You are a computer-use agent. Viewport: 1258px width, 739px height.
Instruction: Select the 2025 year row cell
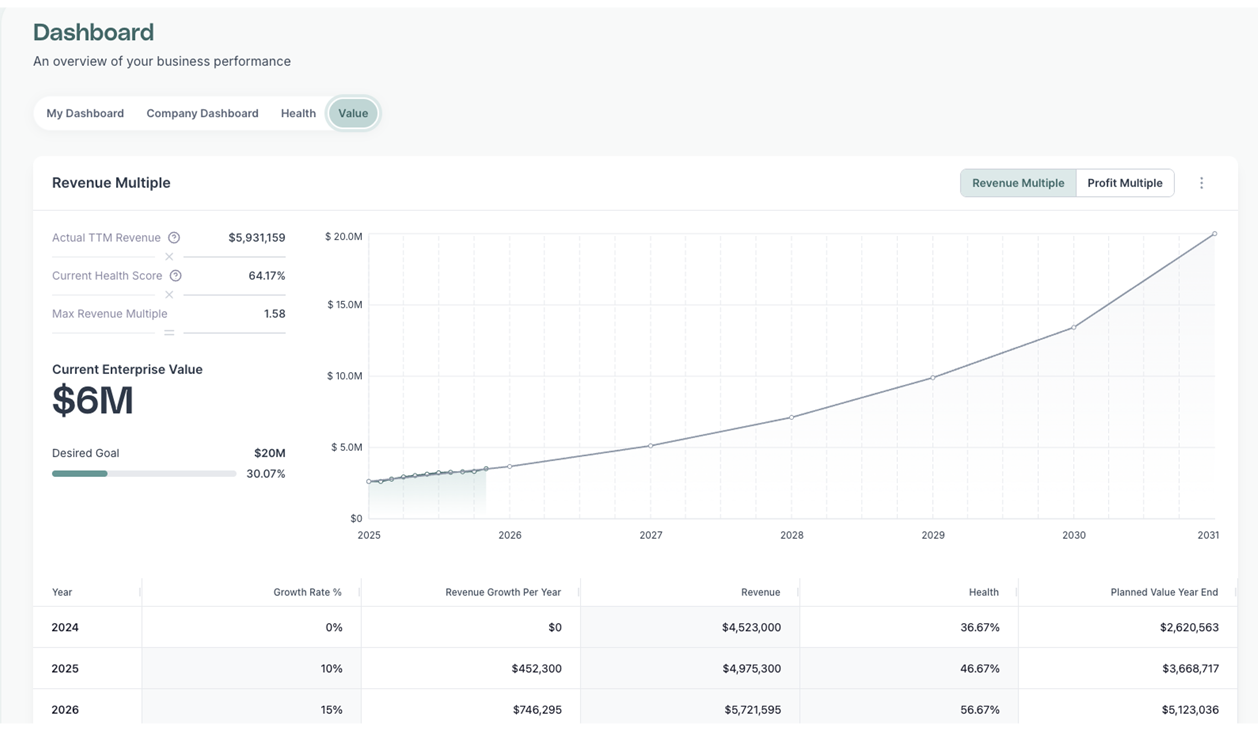(x=87, y=668)
